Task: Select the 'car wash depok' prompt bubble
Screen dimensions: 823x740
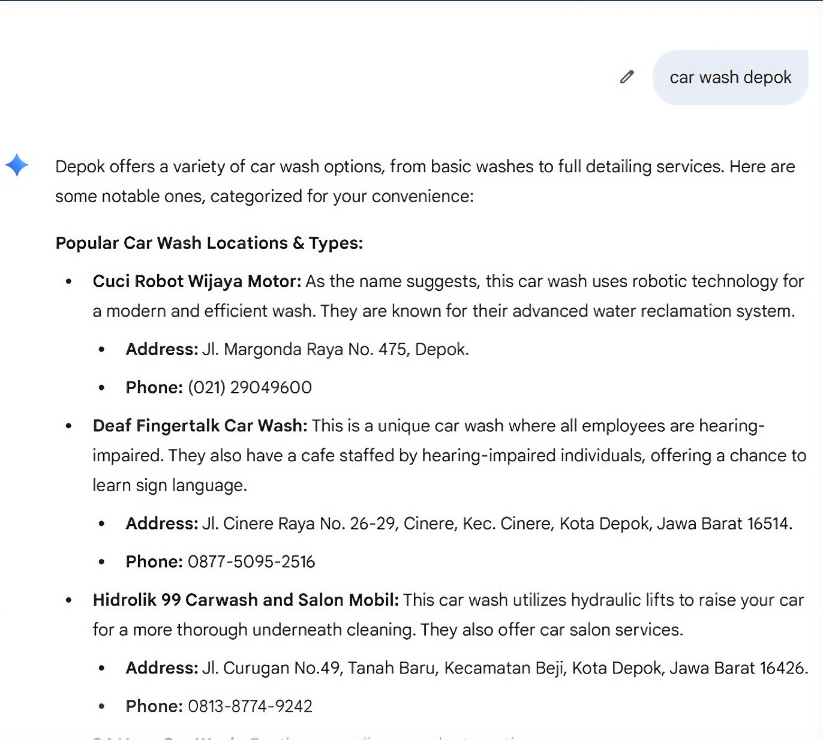Action: [x=730, y=78]
